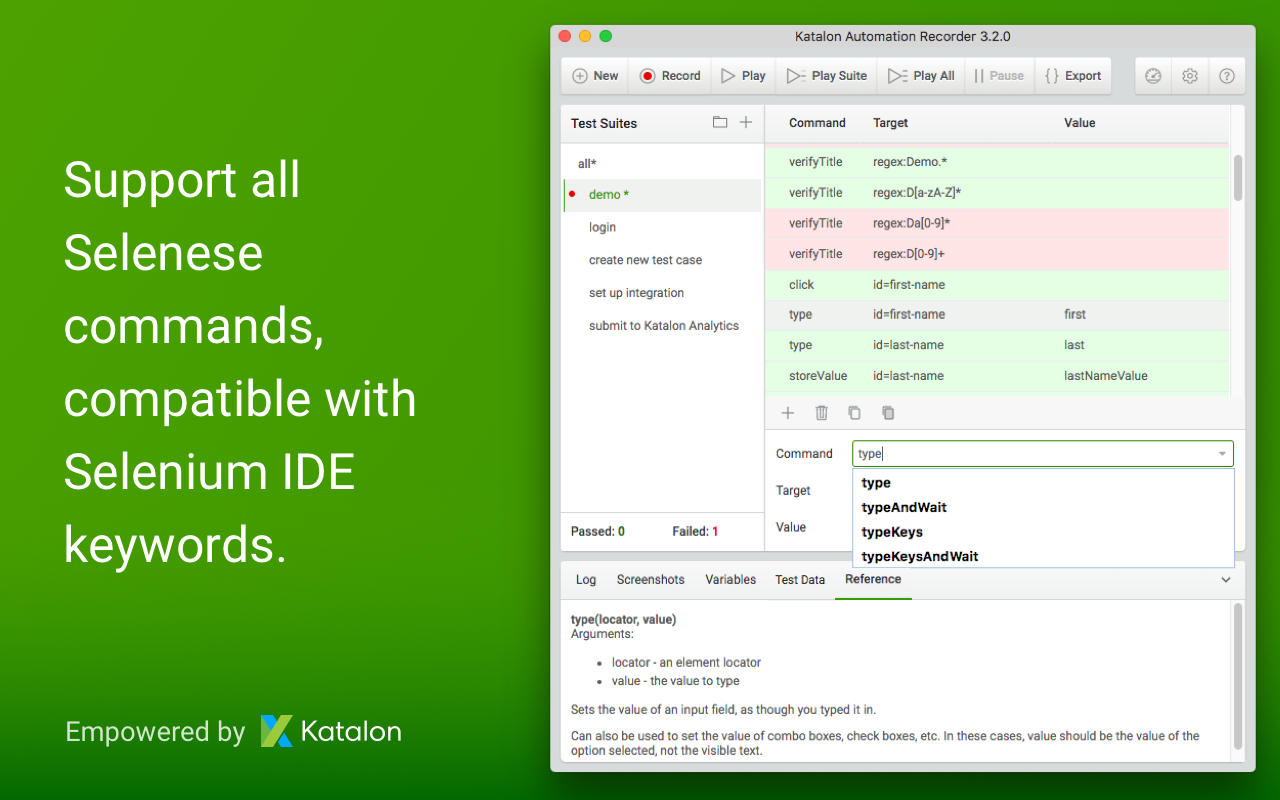Screen dimensions: 1280x800
Task: Choose 'typeKeysAndWait' from the suggestion list
Action: point(1043,556)
